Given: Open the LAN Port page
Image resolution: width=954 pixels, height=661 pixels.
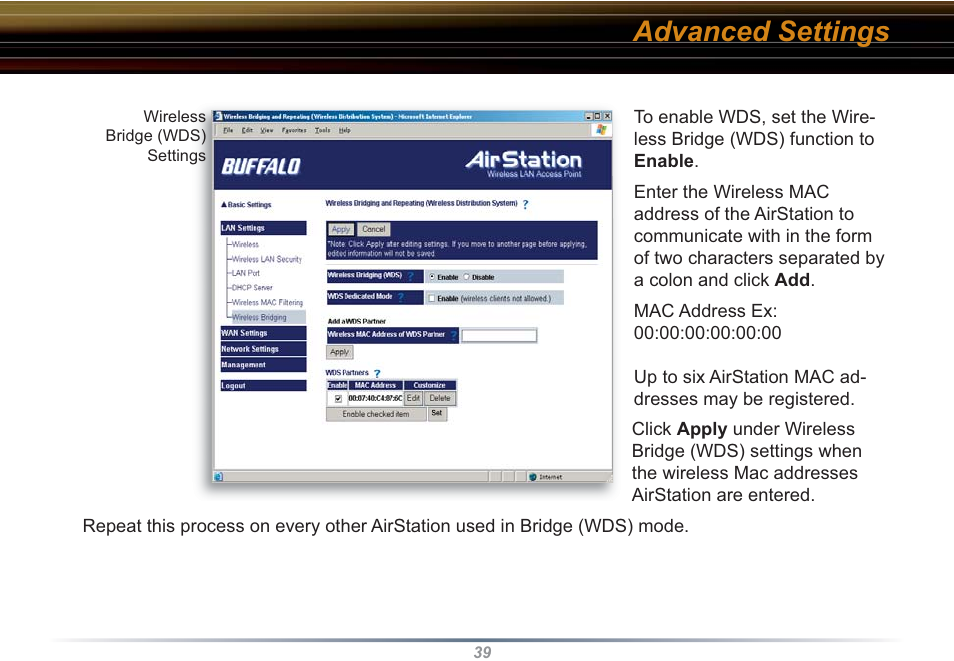Looking at the screenshot, I should [x=246, y=273].
